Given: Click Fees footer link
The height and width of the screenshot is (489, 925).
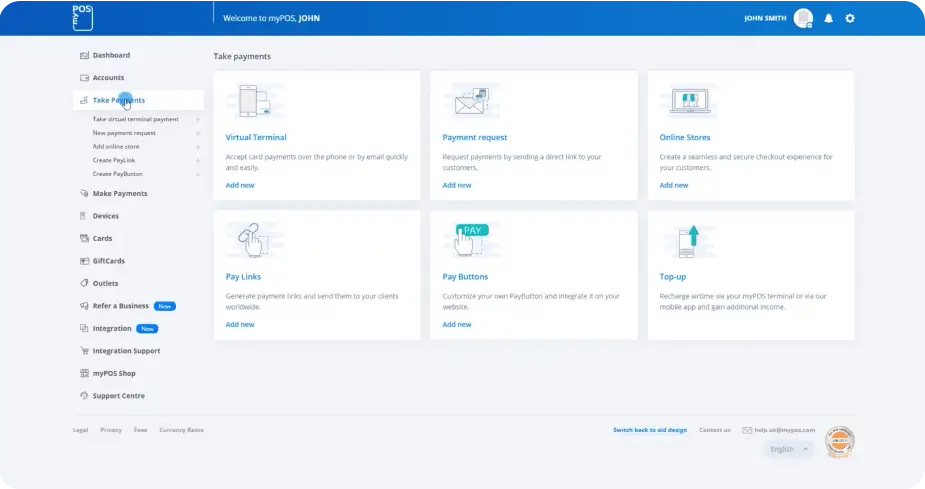Looking at the screenshot, I should 140,430.
